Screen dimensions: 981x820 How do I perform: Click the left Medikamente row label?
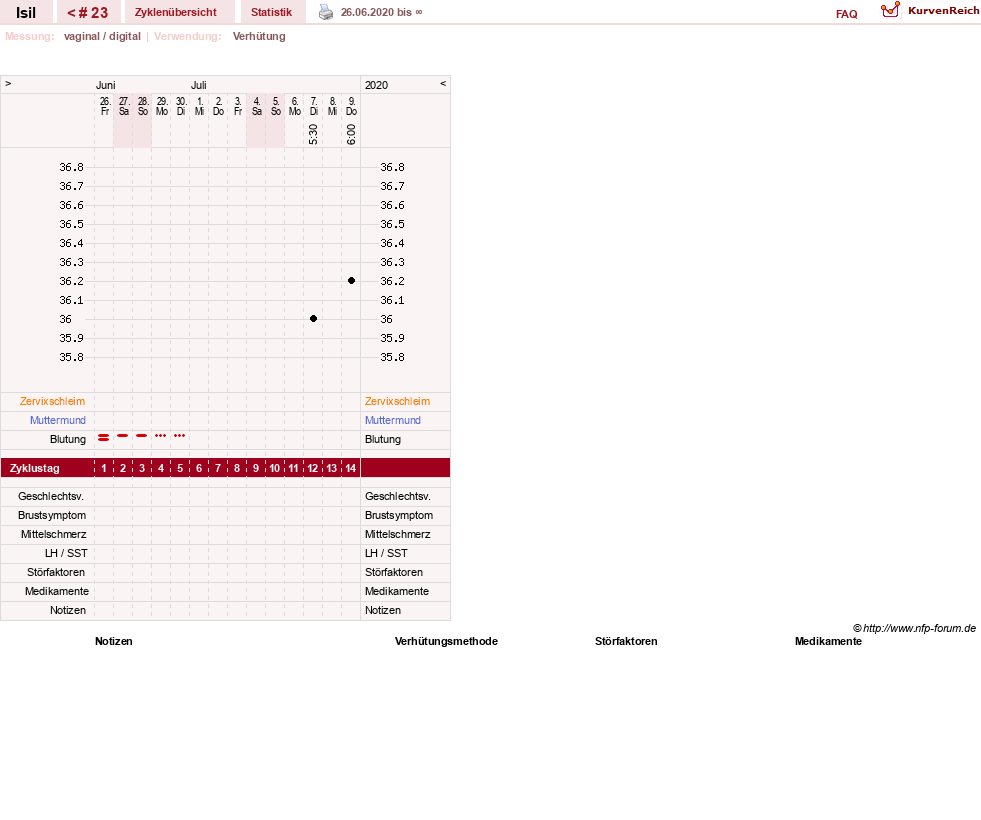[x=57, y=591]
